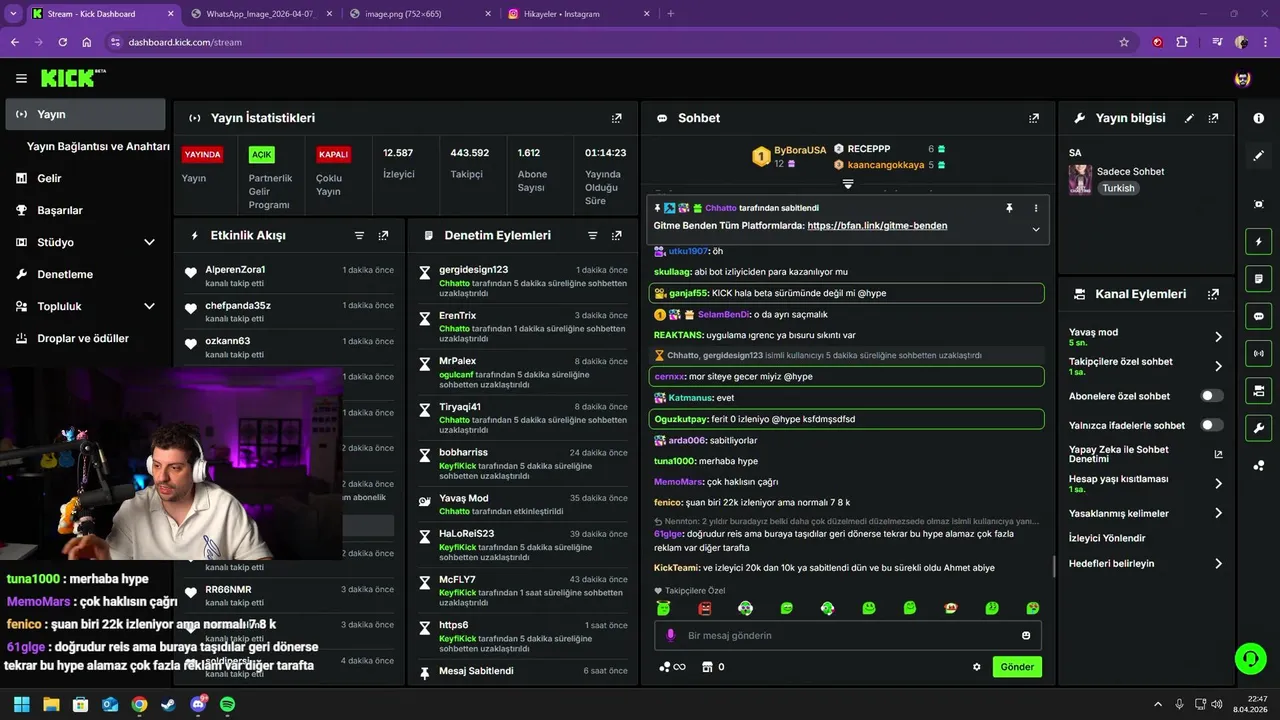Select Yayın in the sidebar
This screenshot has height=720, width=1280.
coord(85,114)
